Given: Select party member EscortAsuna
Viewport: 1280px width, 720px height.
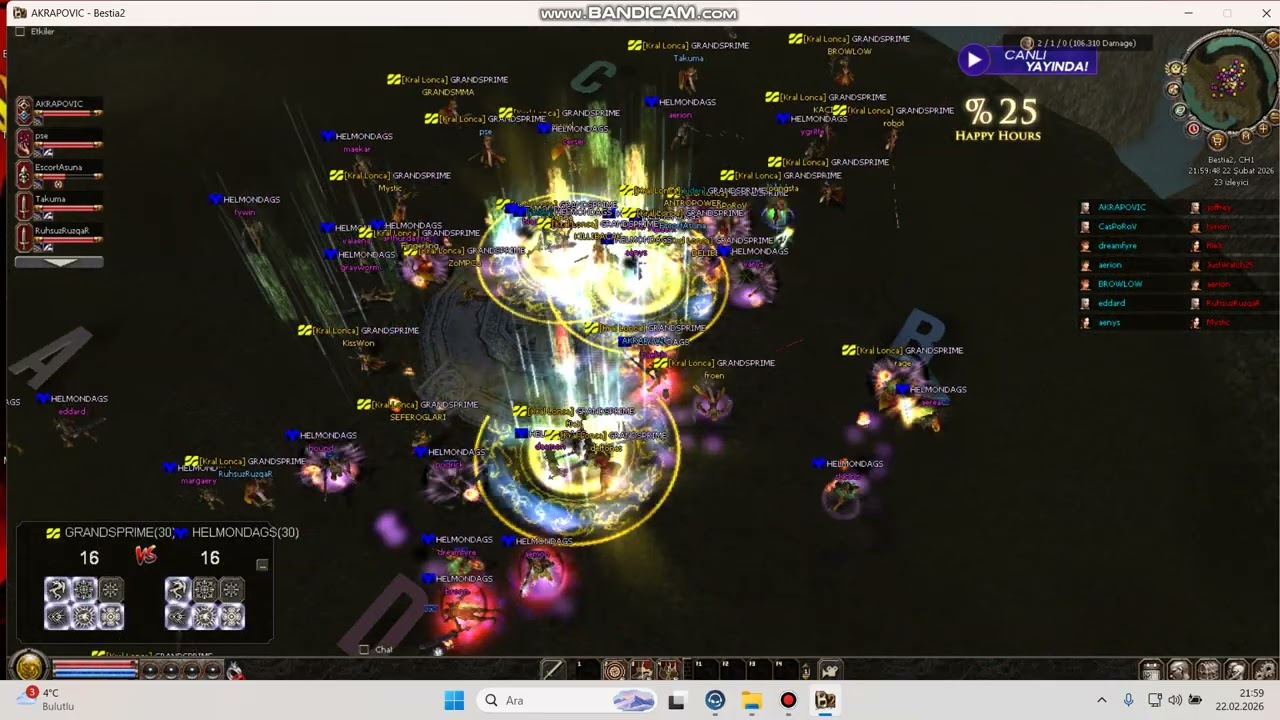Looking at the screenshot, I should (x=24, y=175).
